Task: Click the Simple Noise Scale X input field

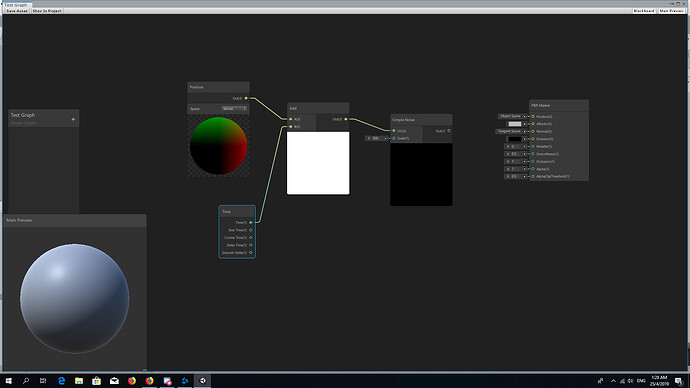Action: pos(377,138)
